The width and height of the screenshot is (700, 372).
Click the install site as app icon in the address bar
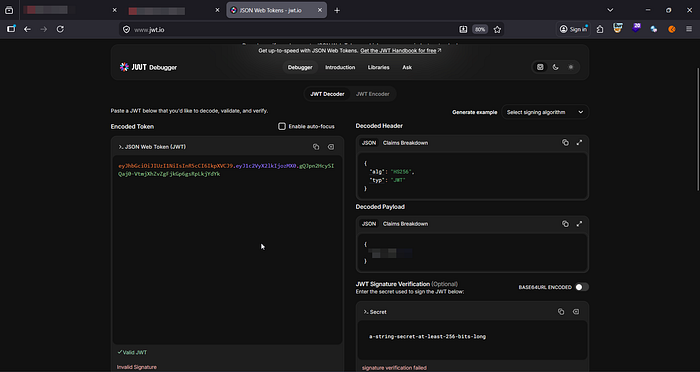click(x=463, y=29)
